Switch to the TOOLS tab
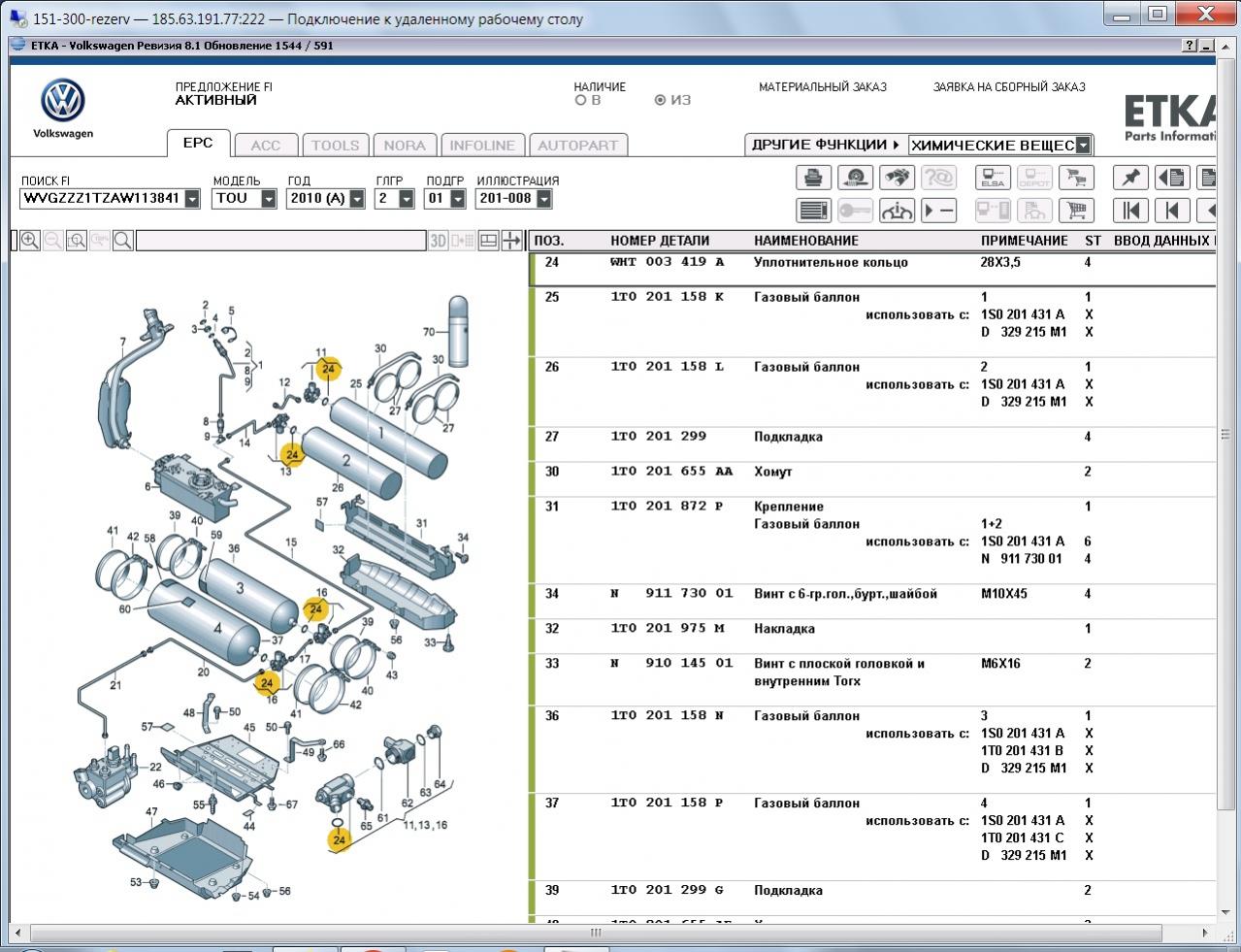The width and height of the screenshot is (1241, 952). pos(335,146)
